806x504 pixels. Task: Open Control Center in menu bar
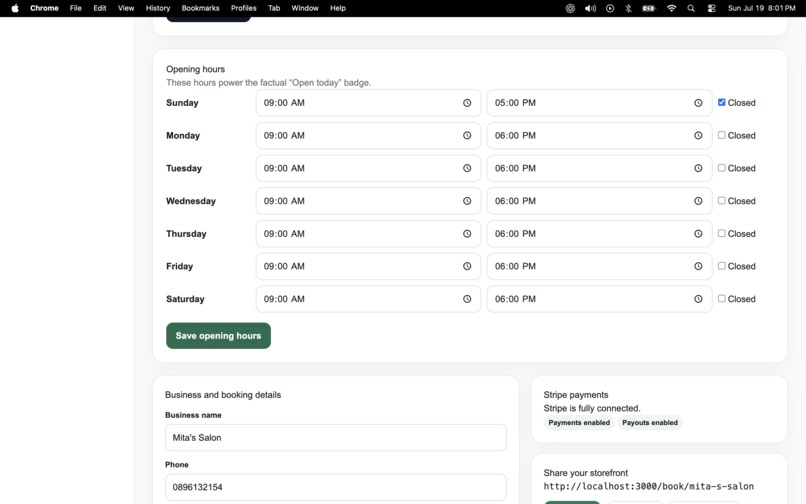coord(711,8)
